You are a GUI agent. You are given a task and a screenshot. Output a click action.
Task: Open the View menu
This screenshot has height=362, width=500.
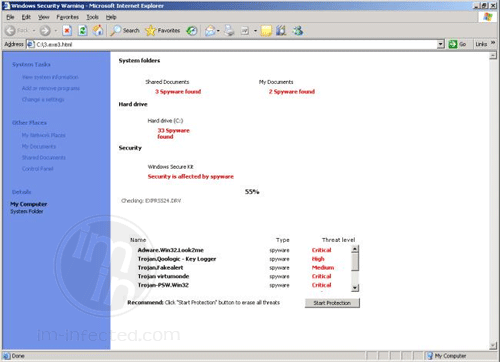point(43,17)
